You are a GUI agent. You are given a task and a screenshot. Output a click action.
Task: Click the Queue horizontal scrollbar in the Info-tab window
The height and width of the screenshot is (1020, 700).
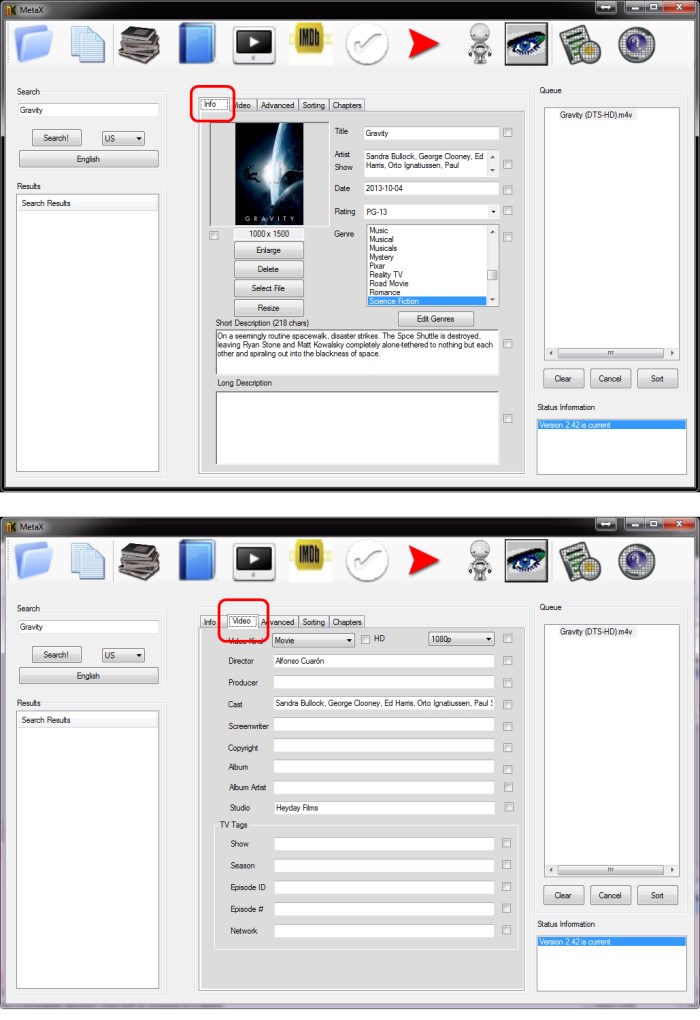click(x=611, y=353)
